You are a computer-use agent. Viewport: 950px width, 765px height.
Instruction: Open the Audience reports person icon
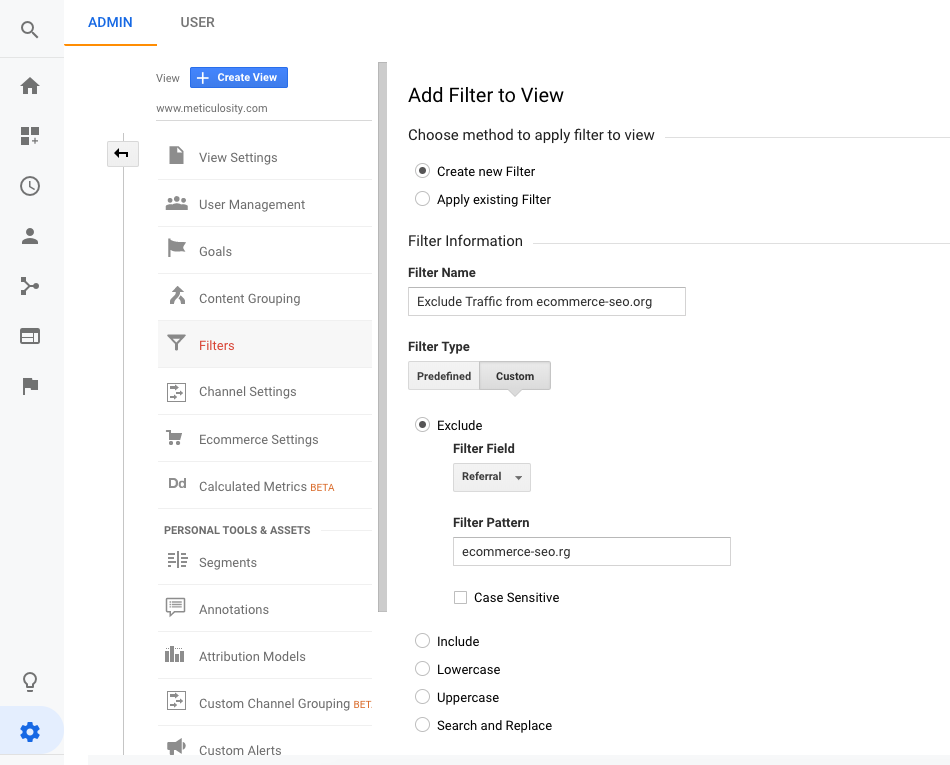pyautogui.click(x=29, y=236)
